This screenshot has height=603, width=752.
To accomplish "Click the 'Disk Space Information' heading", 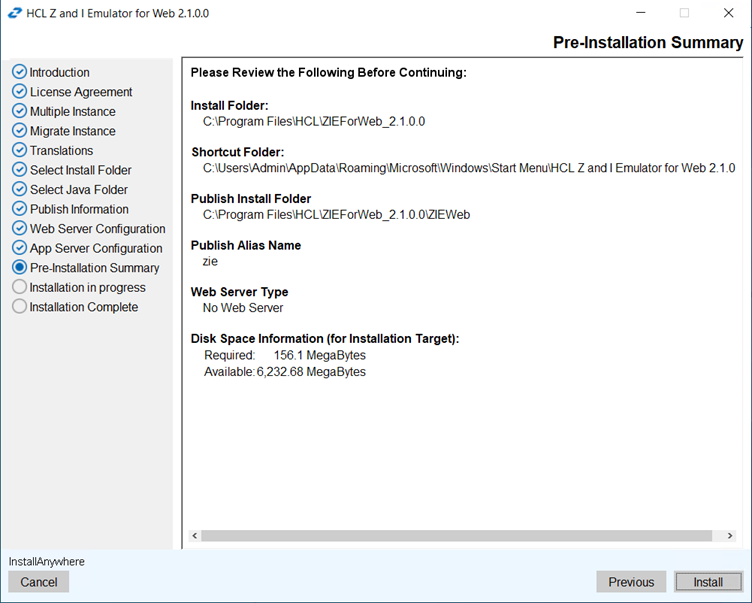I will [x=325, y=339].
